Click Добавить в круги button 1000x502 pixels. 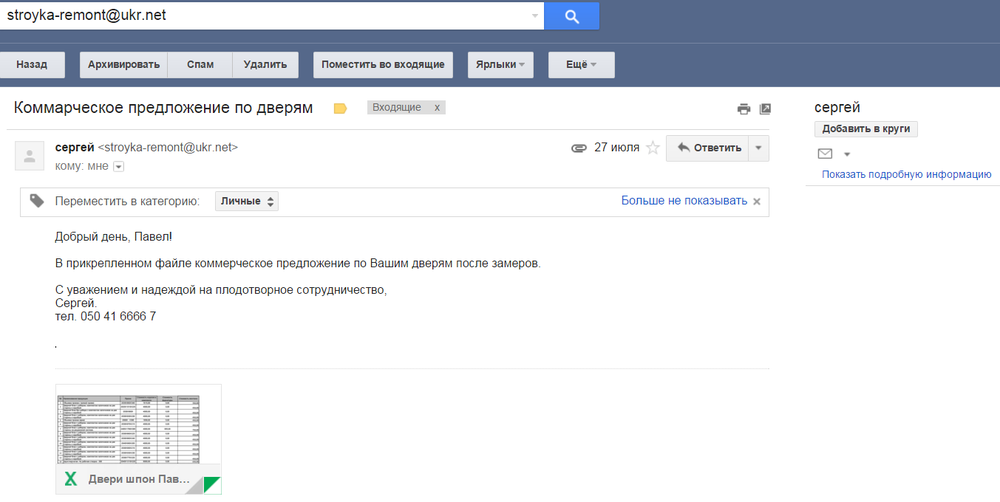tap(865, 129)
